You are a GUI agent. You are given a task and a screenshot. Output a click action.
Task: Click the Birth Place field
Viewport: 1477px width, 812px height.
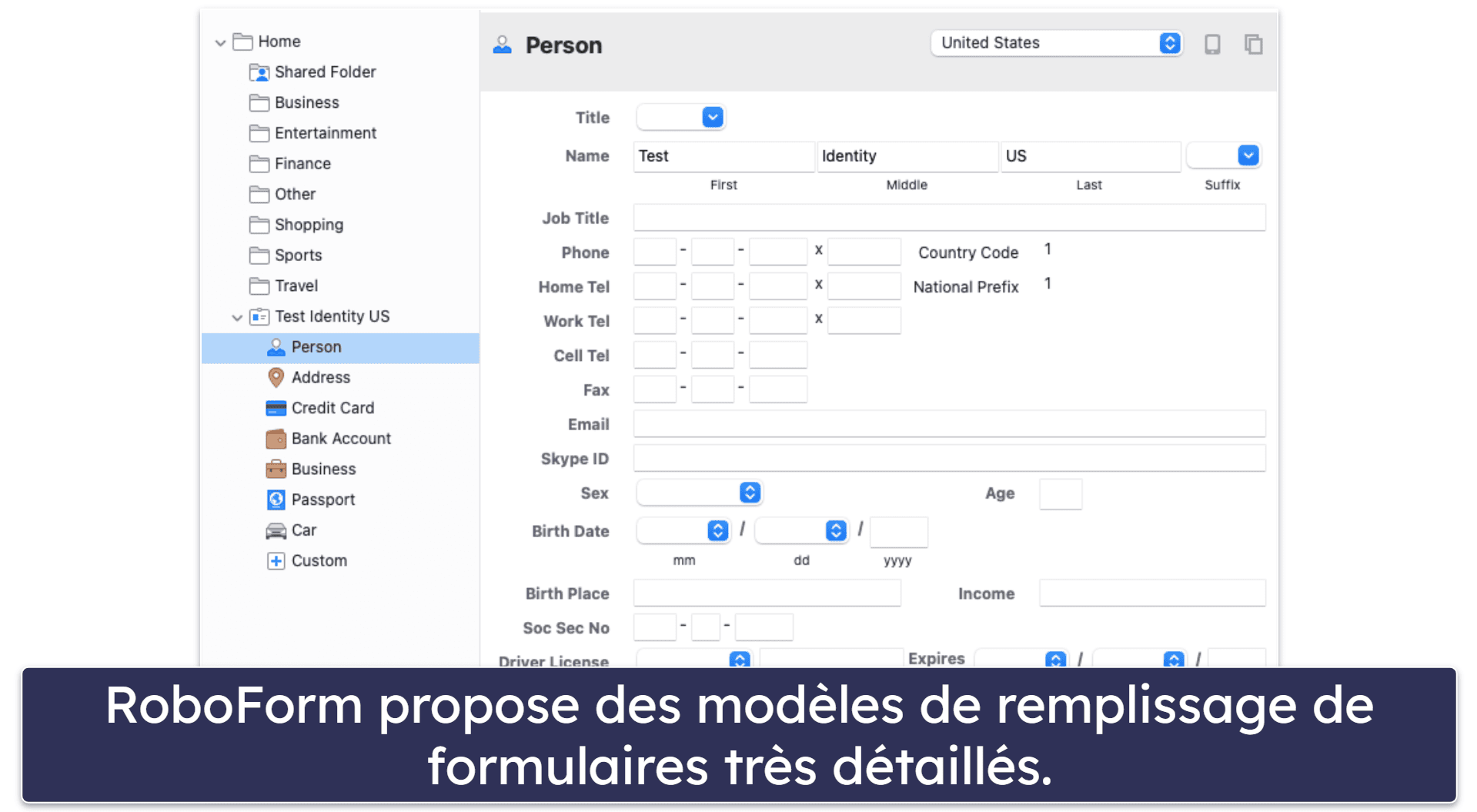[x=767, y=593]
